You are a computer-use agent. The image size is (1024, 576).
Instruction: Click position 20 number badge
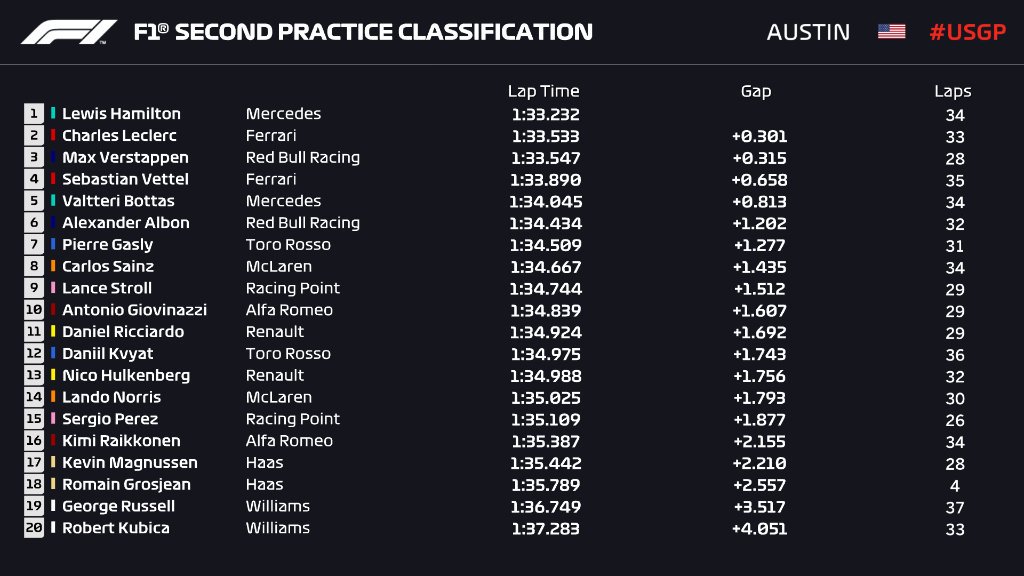pos(34,528)
